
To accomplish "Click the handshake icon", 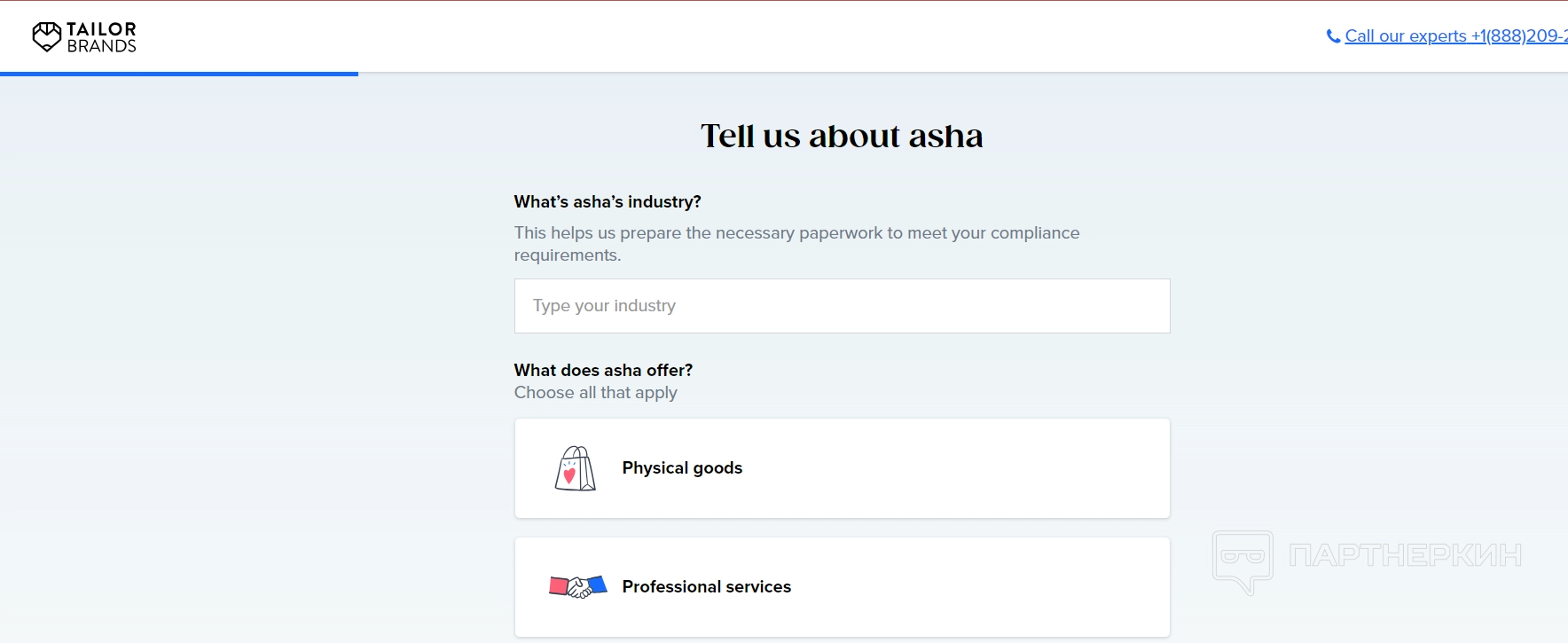I will 577,586.
